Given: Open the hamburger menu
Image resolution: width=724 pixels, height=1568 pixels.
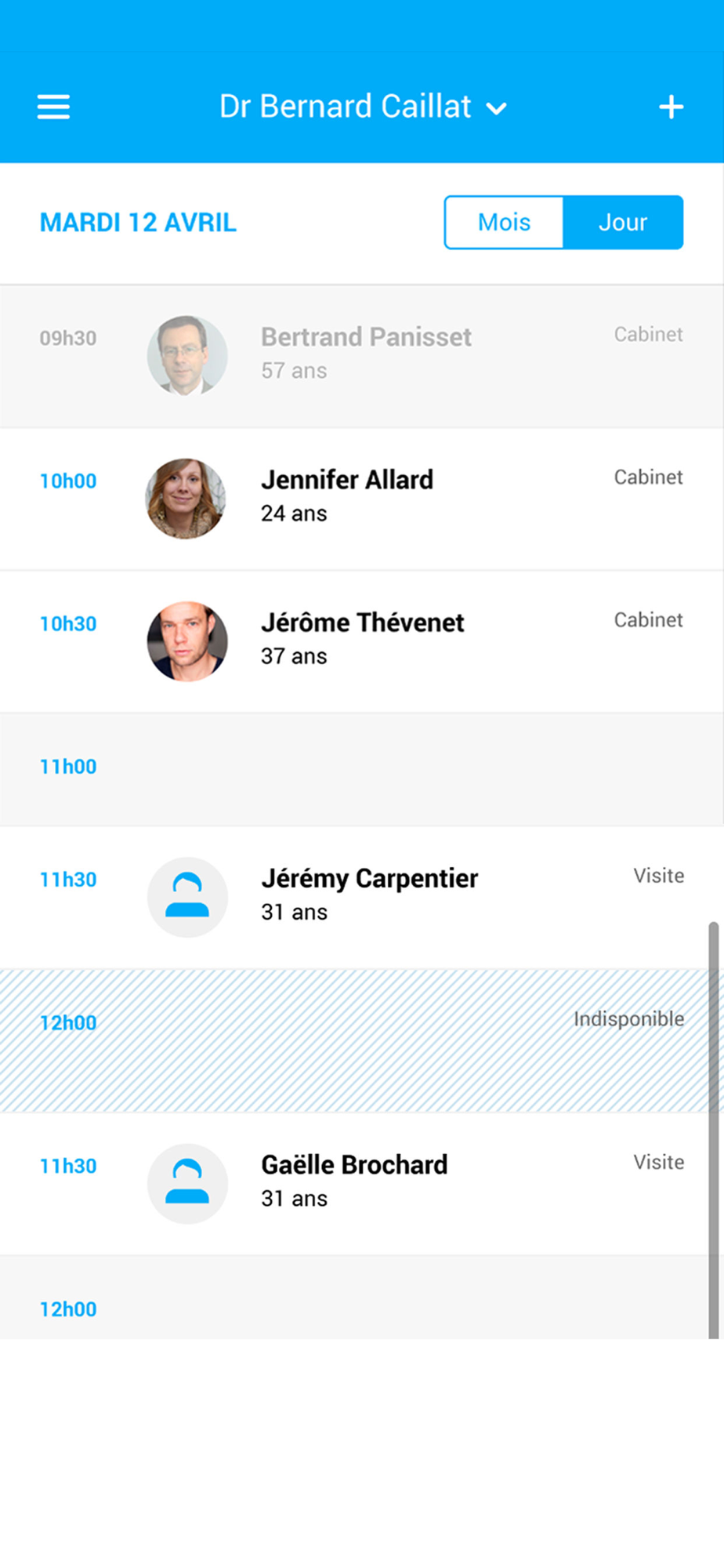Looking at the screenshot, I should point(53,107).
